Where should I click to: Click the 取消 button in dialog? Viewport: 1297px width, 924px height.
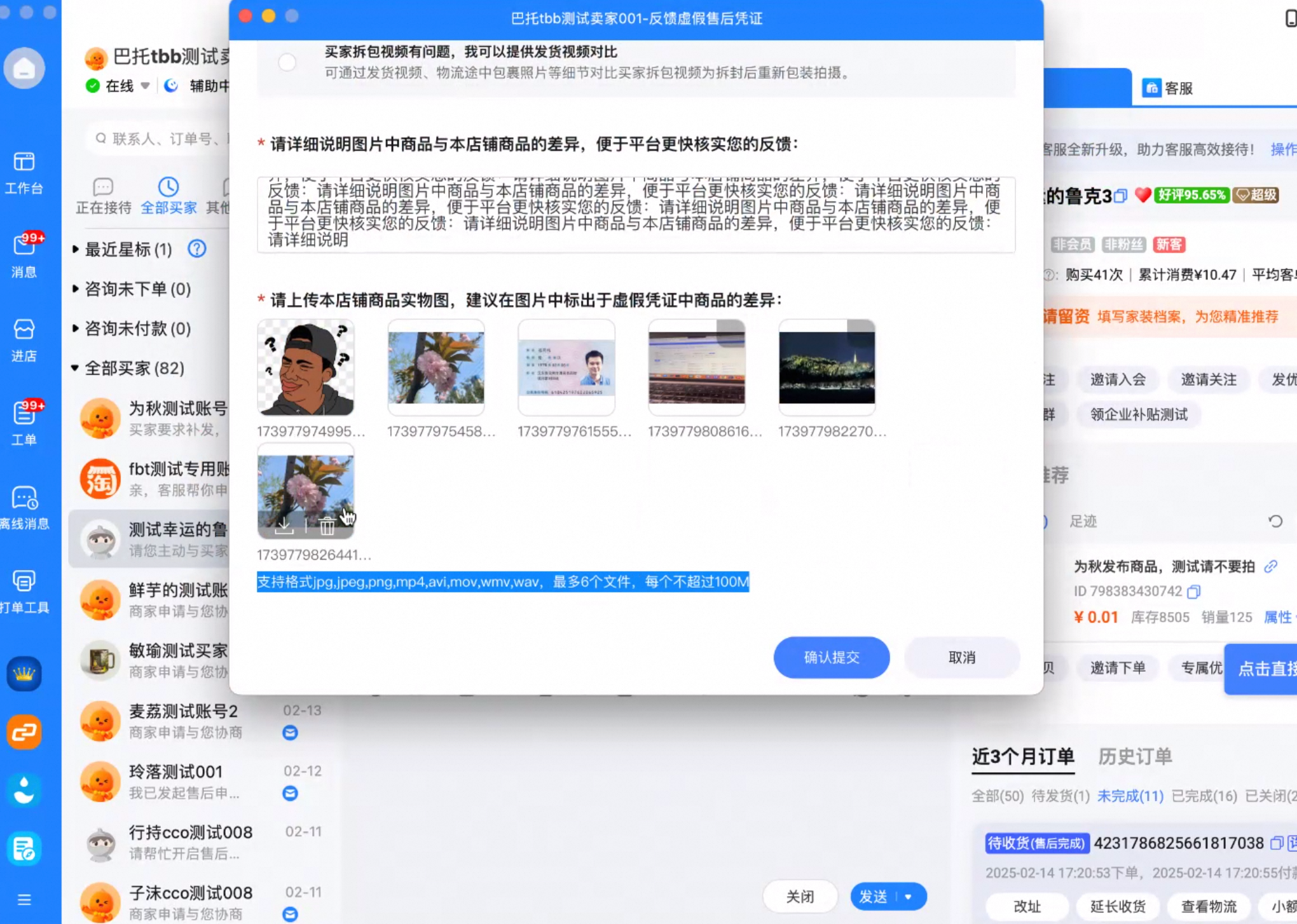coord(962,657)
